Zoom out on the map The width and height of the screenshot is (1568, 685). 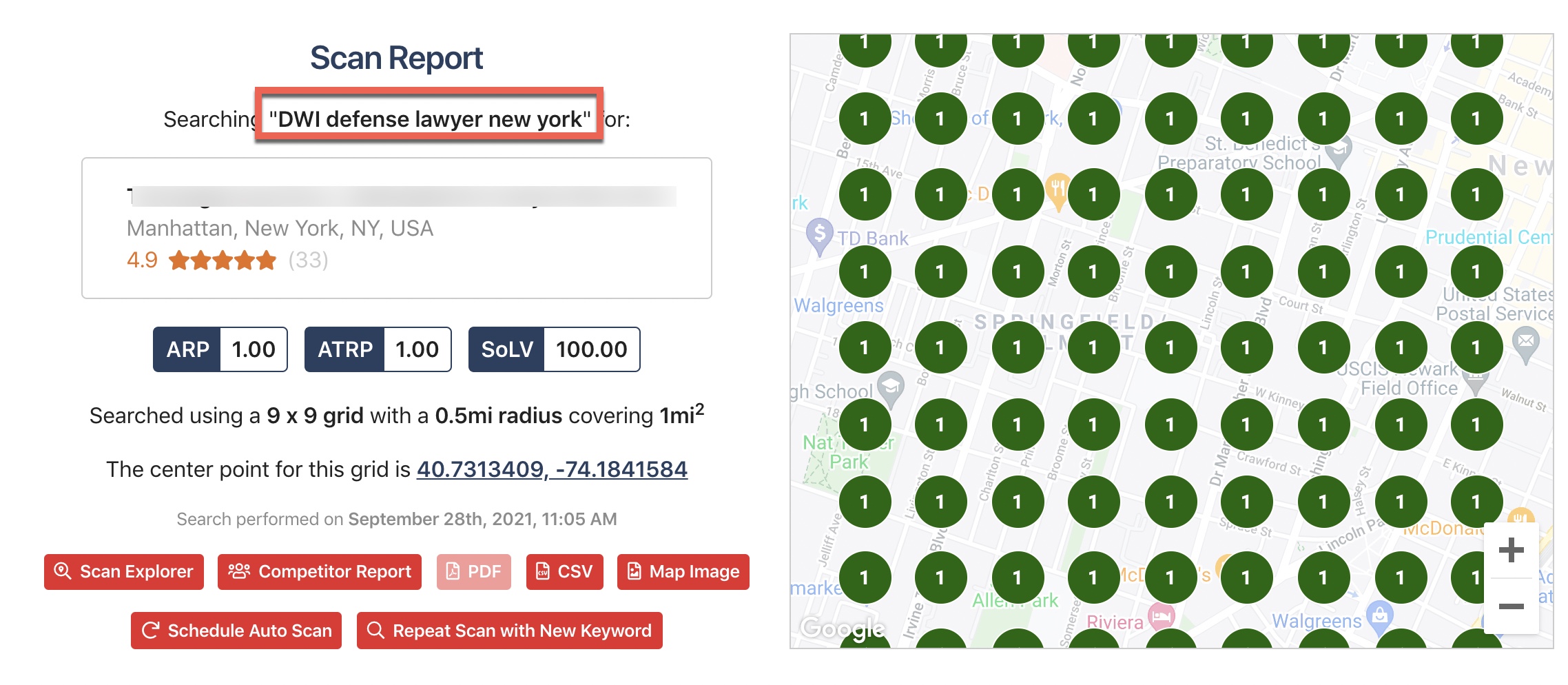(x=1511, y=606)
